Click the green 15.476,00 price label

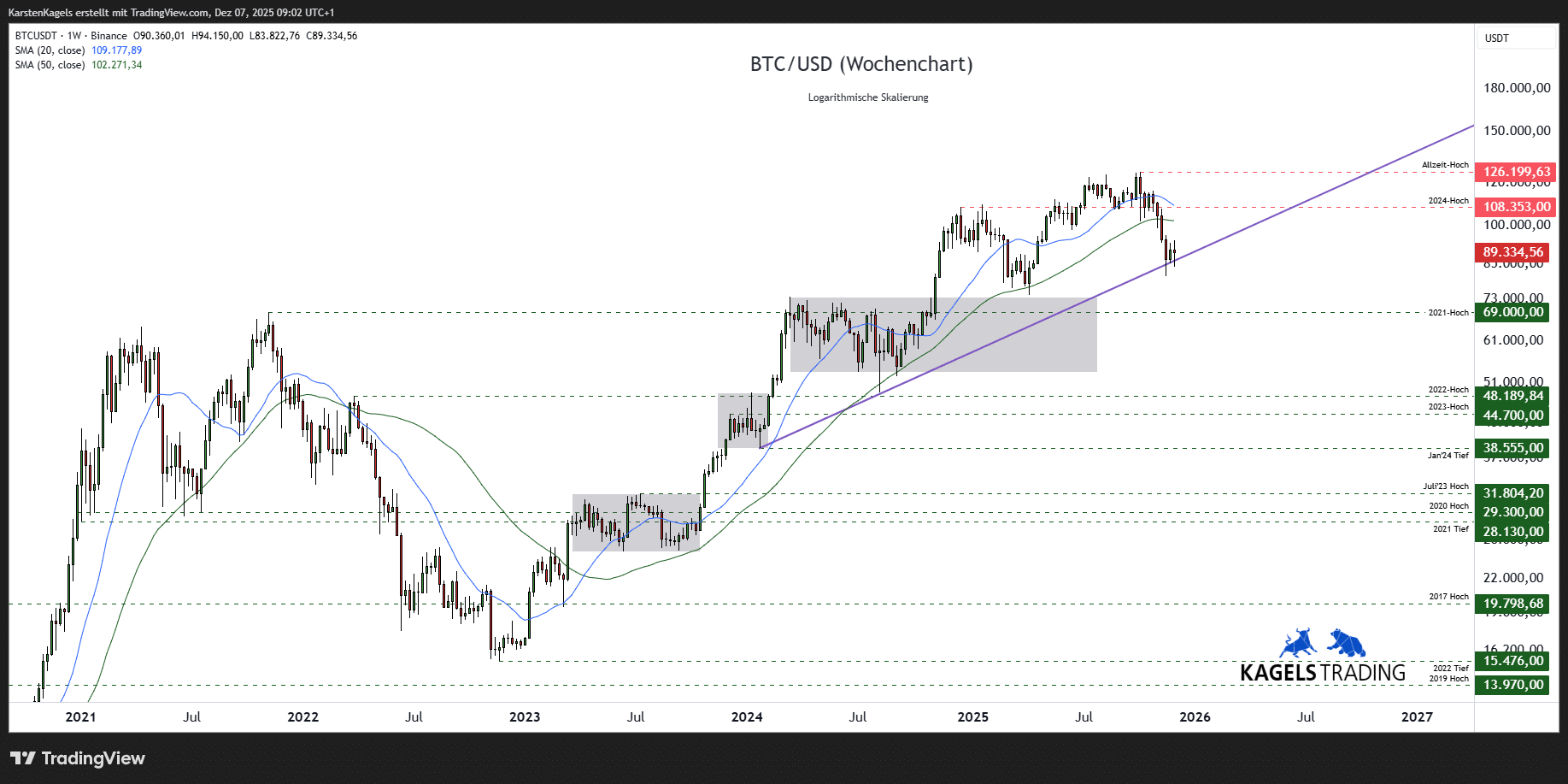click(1512, 661)
